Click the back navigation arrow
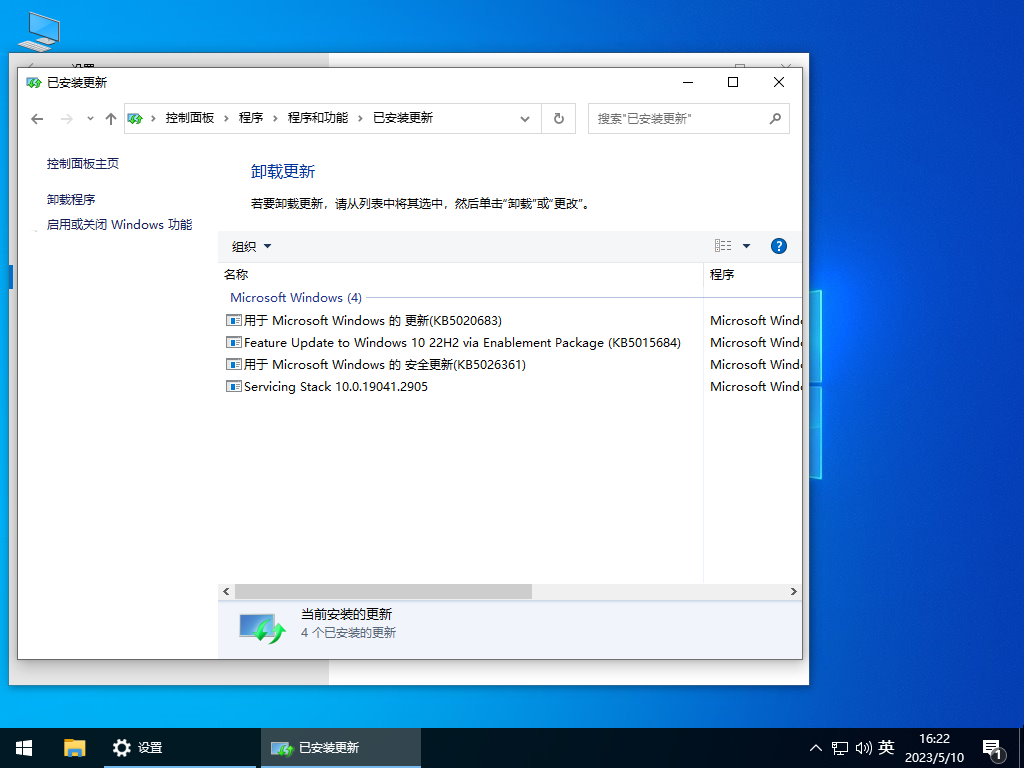The height and width of the screenshot is (768, 1024). point(37,118)
